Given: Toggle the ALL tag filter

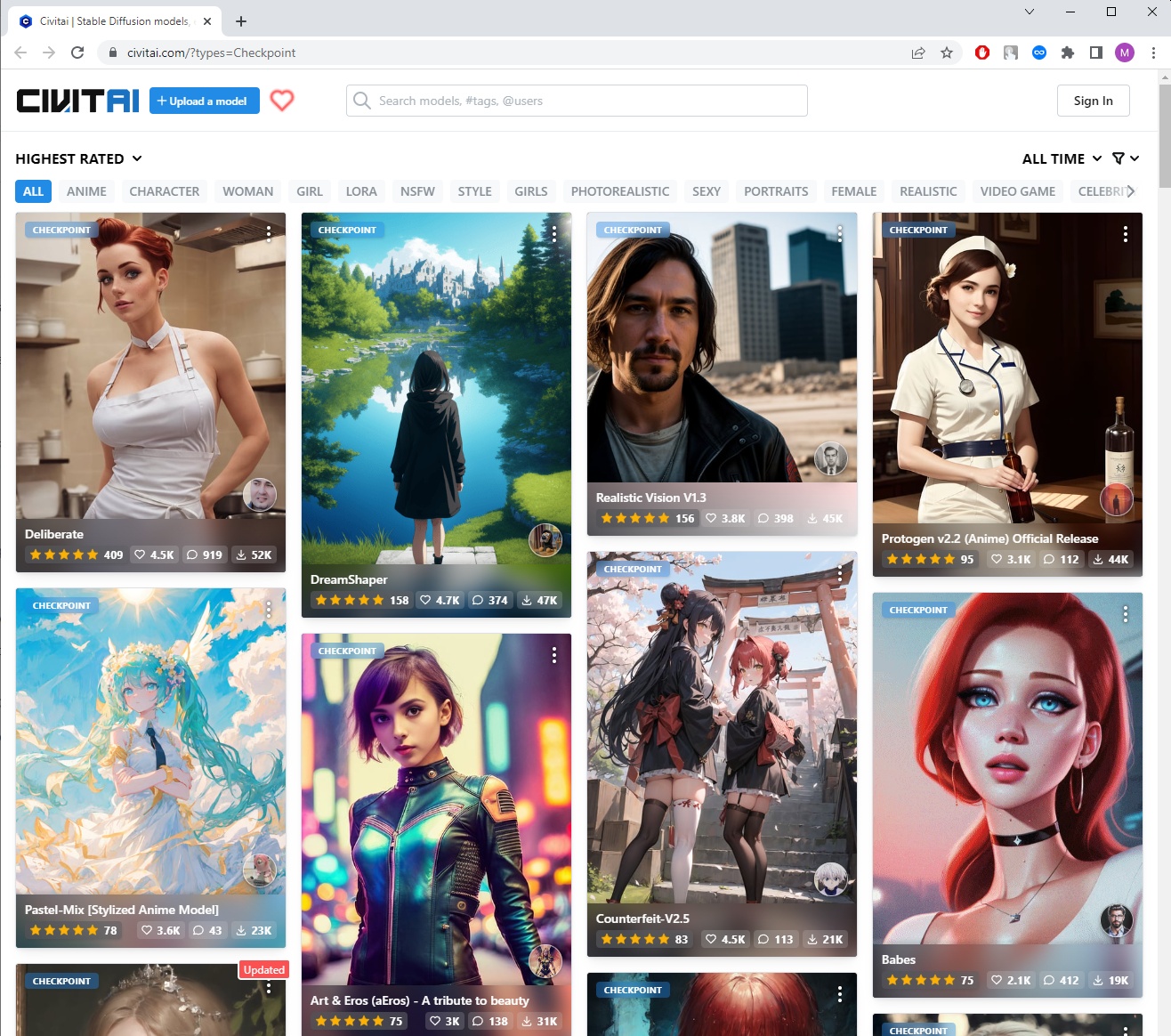Looking at the screenshot, I should click(33, 191).
